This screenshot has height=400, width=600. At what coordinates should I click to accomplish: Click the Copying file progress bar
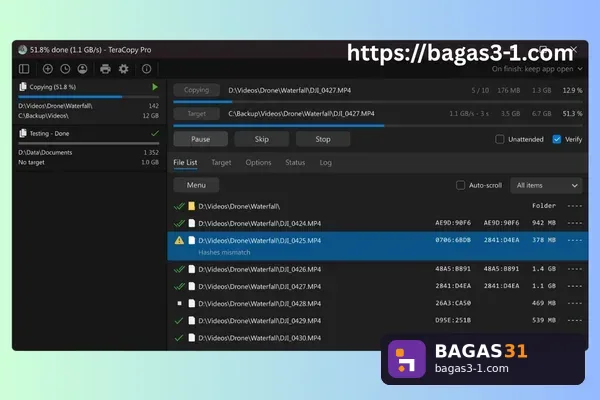378,102
